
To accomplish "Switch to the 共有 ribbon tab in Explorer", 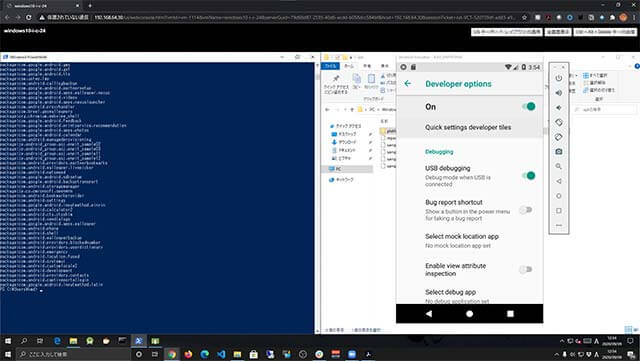I will click(367, 66).
